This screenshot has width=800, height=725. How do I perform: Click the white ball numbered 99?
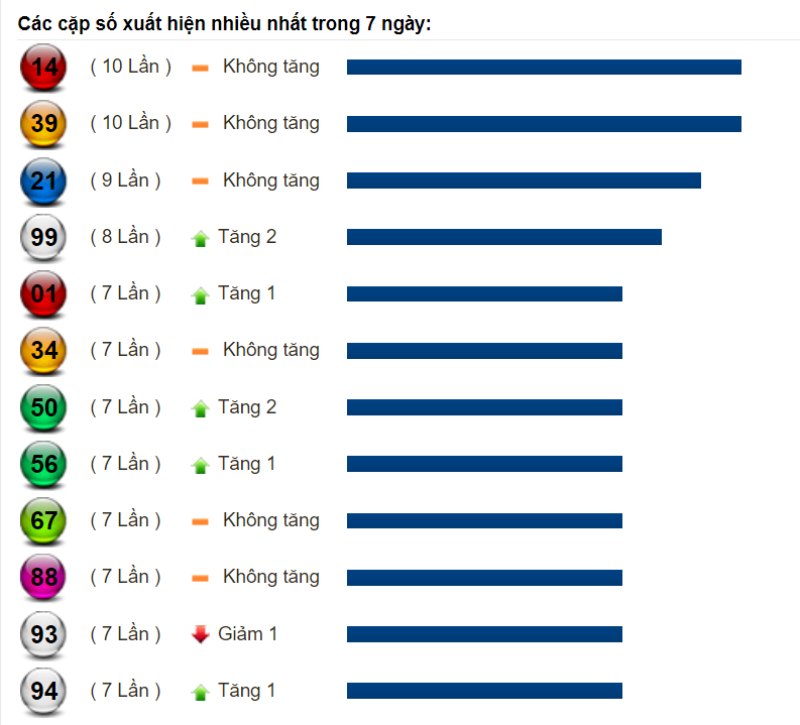[x=43, y=237]
